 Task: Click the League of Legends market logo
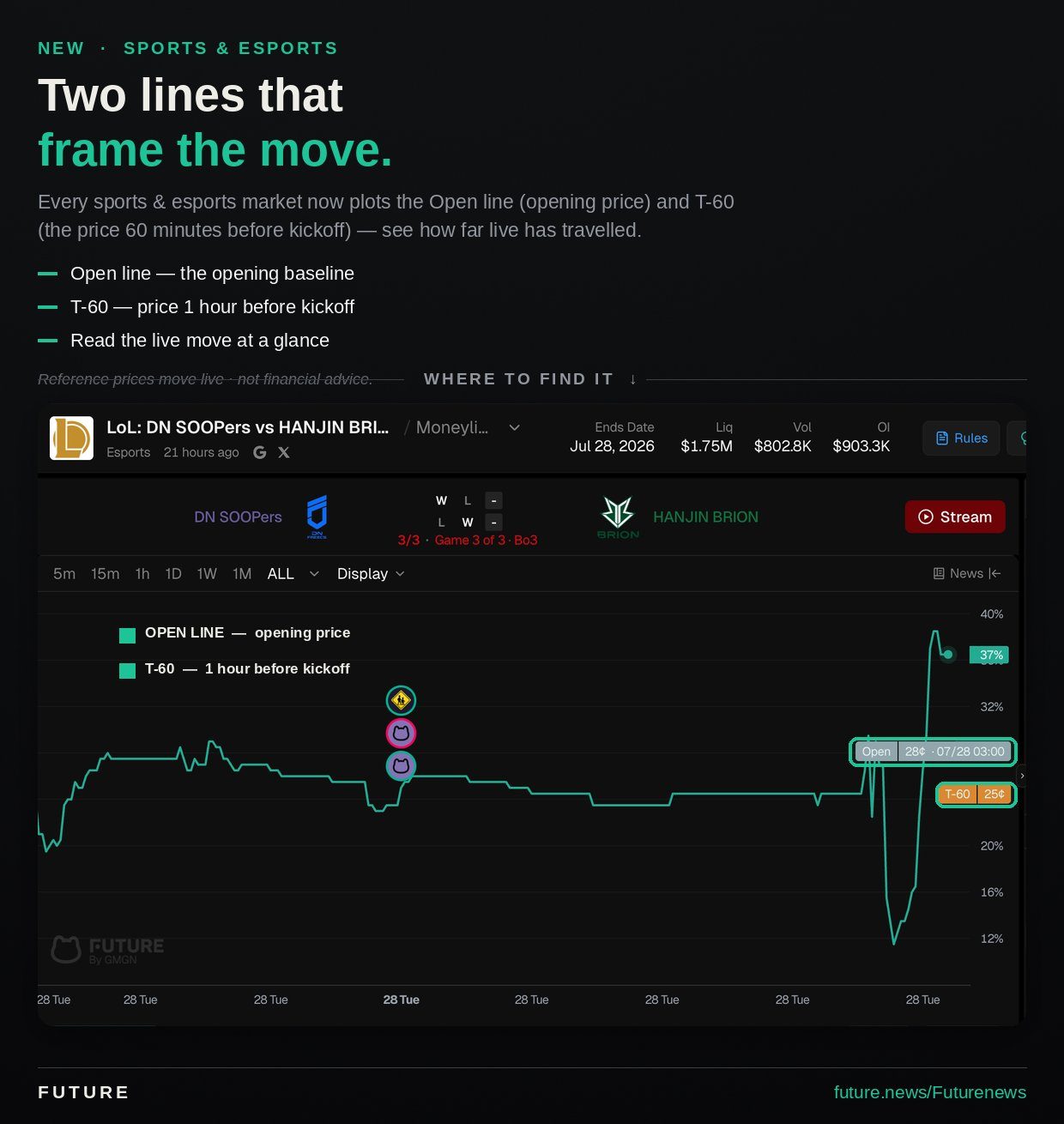tap(71, 438)
